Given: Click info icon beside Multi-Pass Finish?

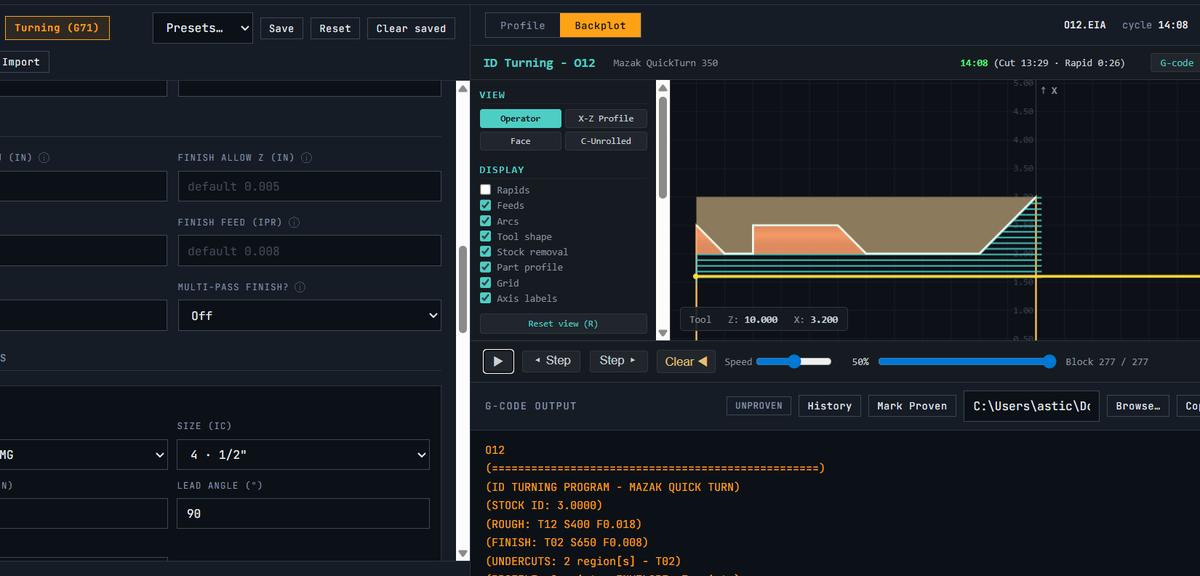Looking at the screenshot, I should point(300,287).
